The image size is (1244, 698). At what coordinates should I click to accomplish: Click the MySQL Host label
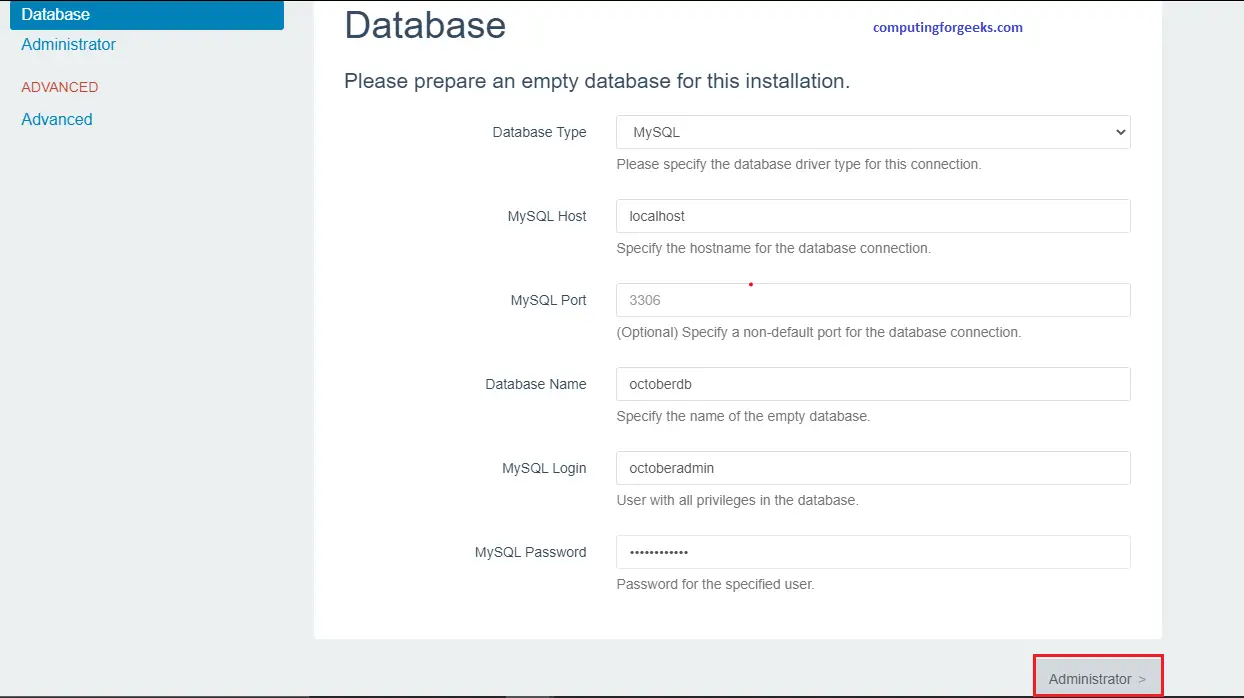pyautogui.click(x=546, y=216)
